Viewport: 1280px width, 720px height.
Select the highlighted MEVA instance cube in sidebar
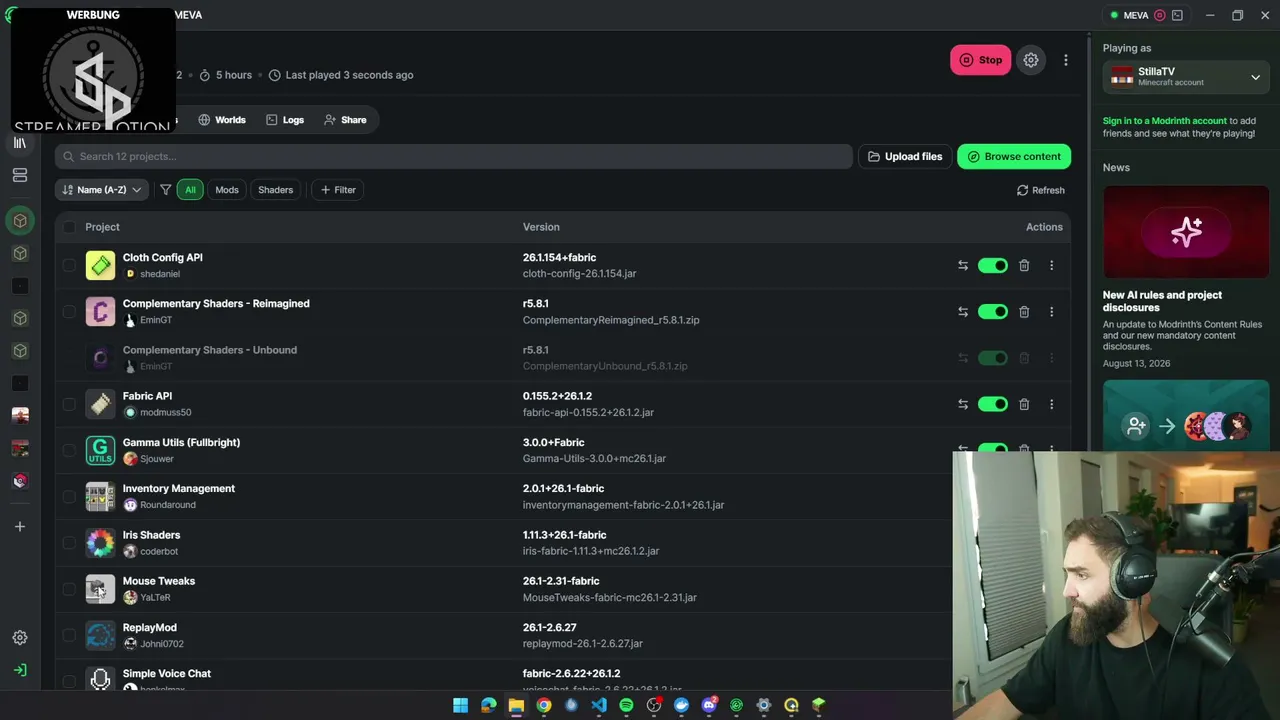[20, 220]
